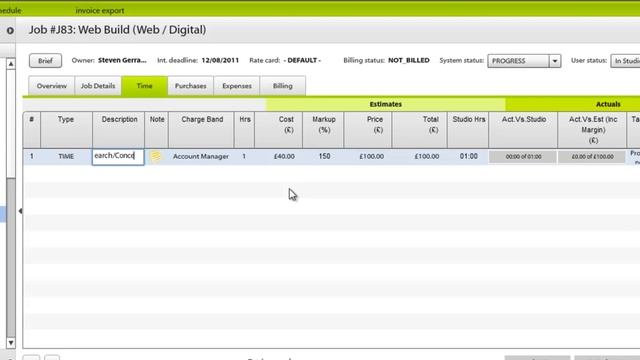This screenshot has height=360, width=640.
Task: Switch to the Overview tab
Action: coord(51,86)
